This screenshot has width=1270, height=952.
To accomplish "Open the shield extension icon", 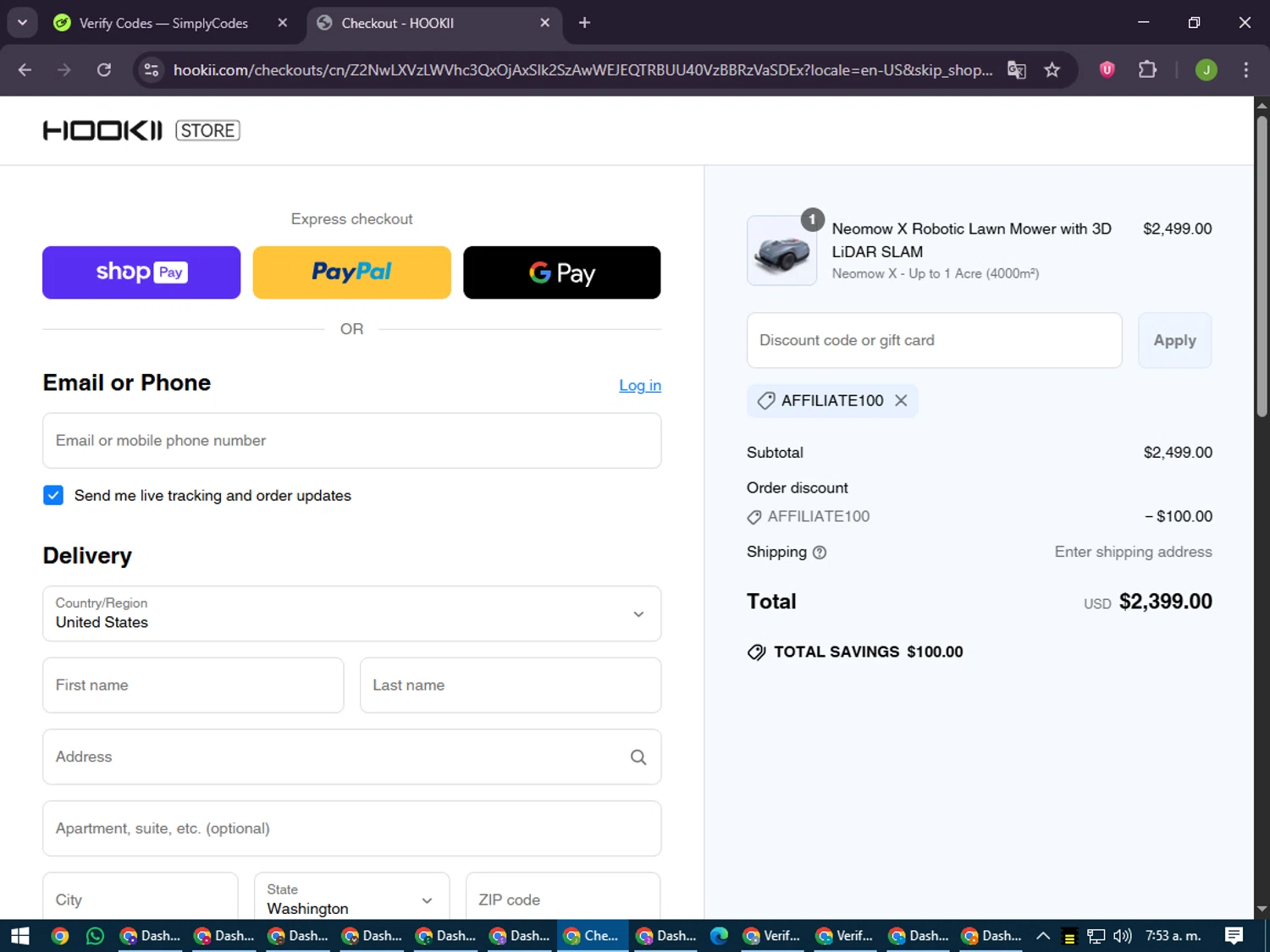I will [x=1107, y=69].
